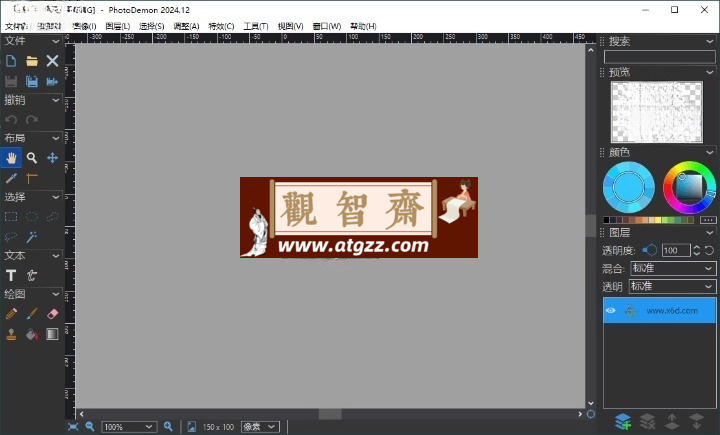Click the ellipsis button beside the color palette
Screen dimensions: 720x435
click(x=708, y=220)
